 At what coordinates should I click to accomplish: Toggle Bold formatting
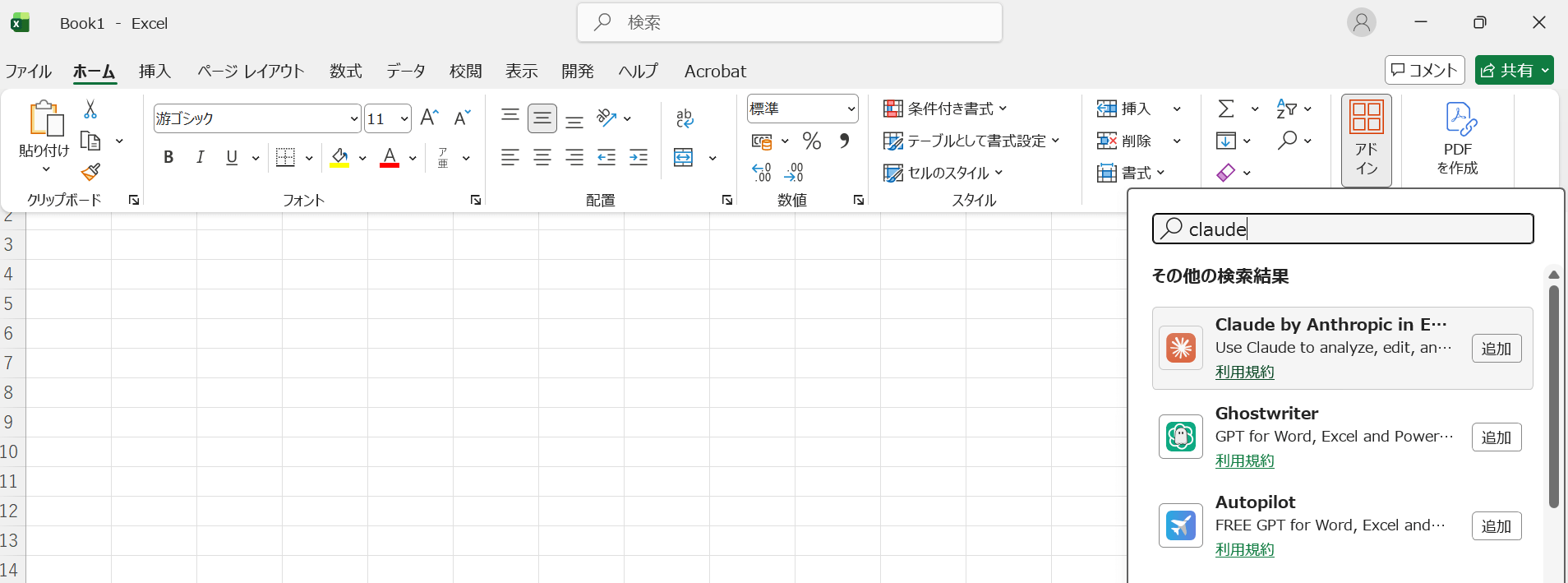pos(168,158)
